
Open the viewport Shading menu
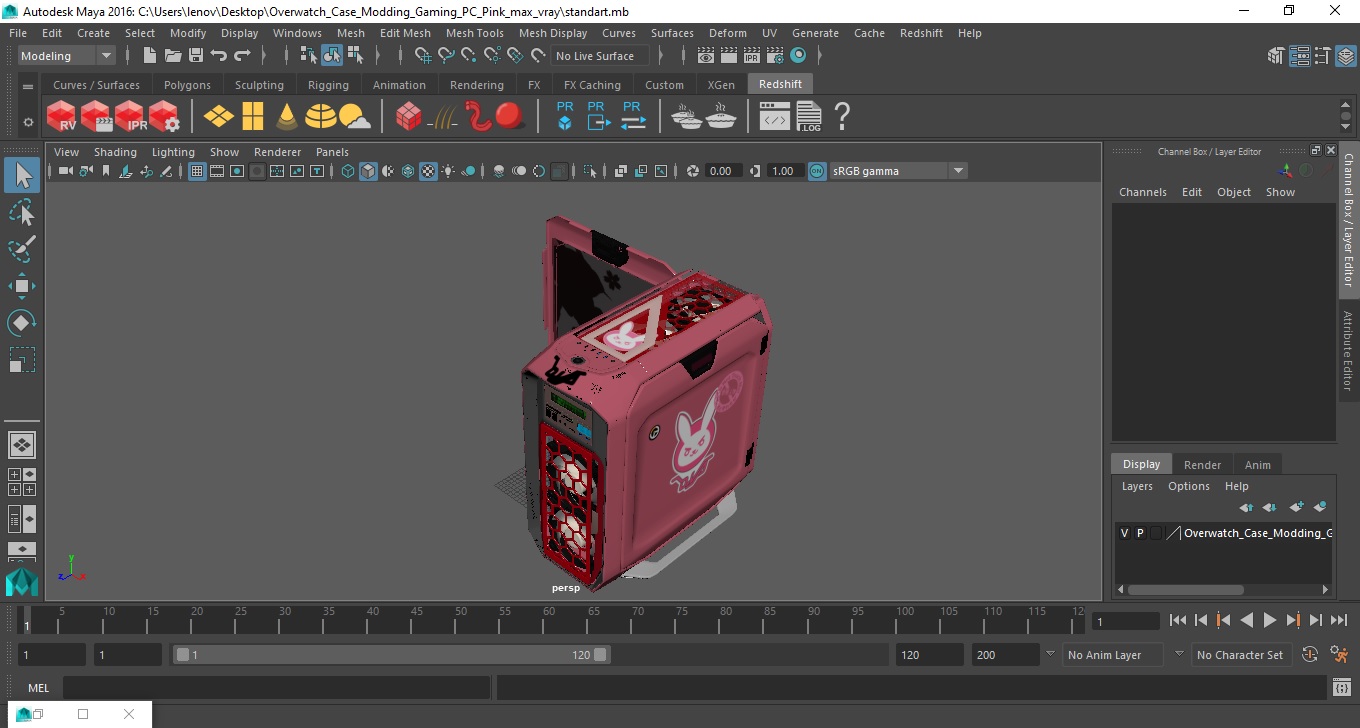click(x=115, y=152)
